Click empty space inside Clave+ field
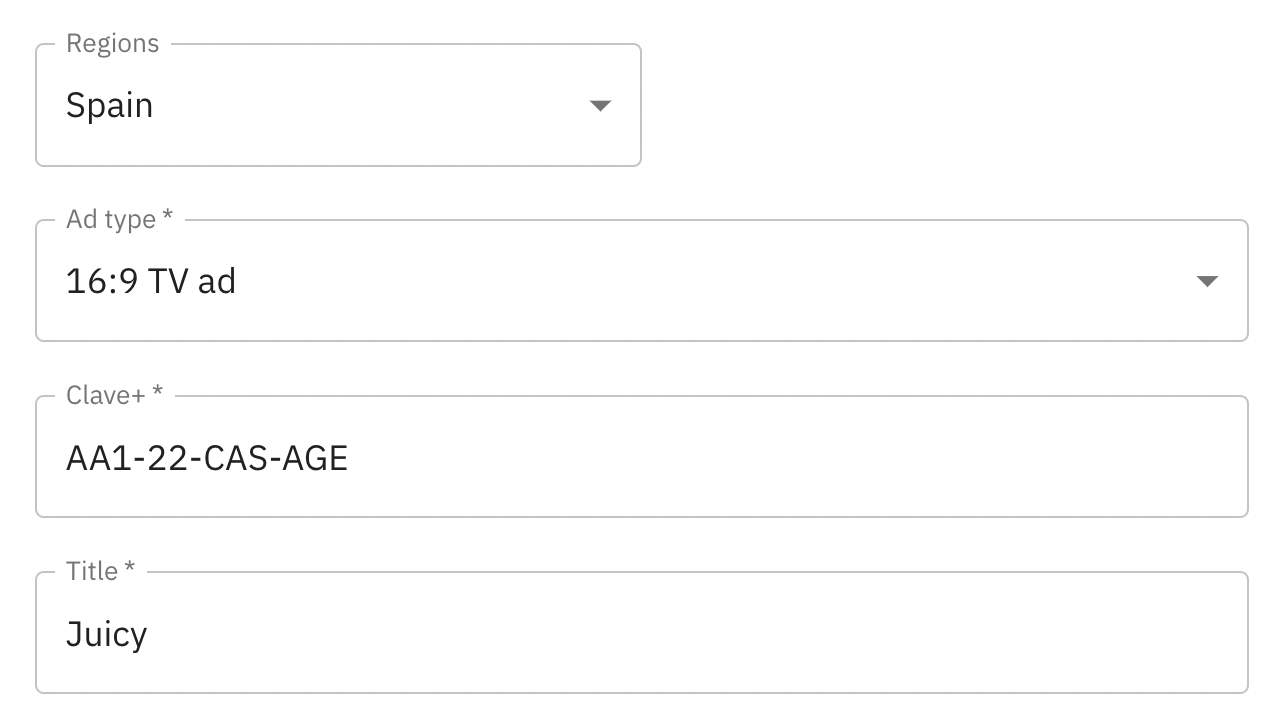Screen dimensions: 1284x712 click(800, 458)
